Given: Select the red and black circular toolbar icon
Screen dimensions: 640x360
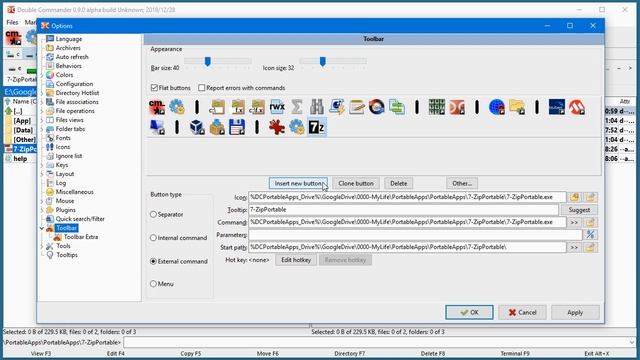Looking at the screenshot, I should point(377,107).
